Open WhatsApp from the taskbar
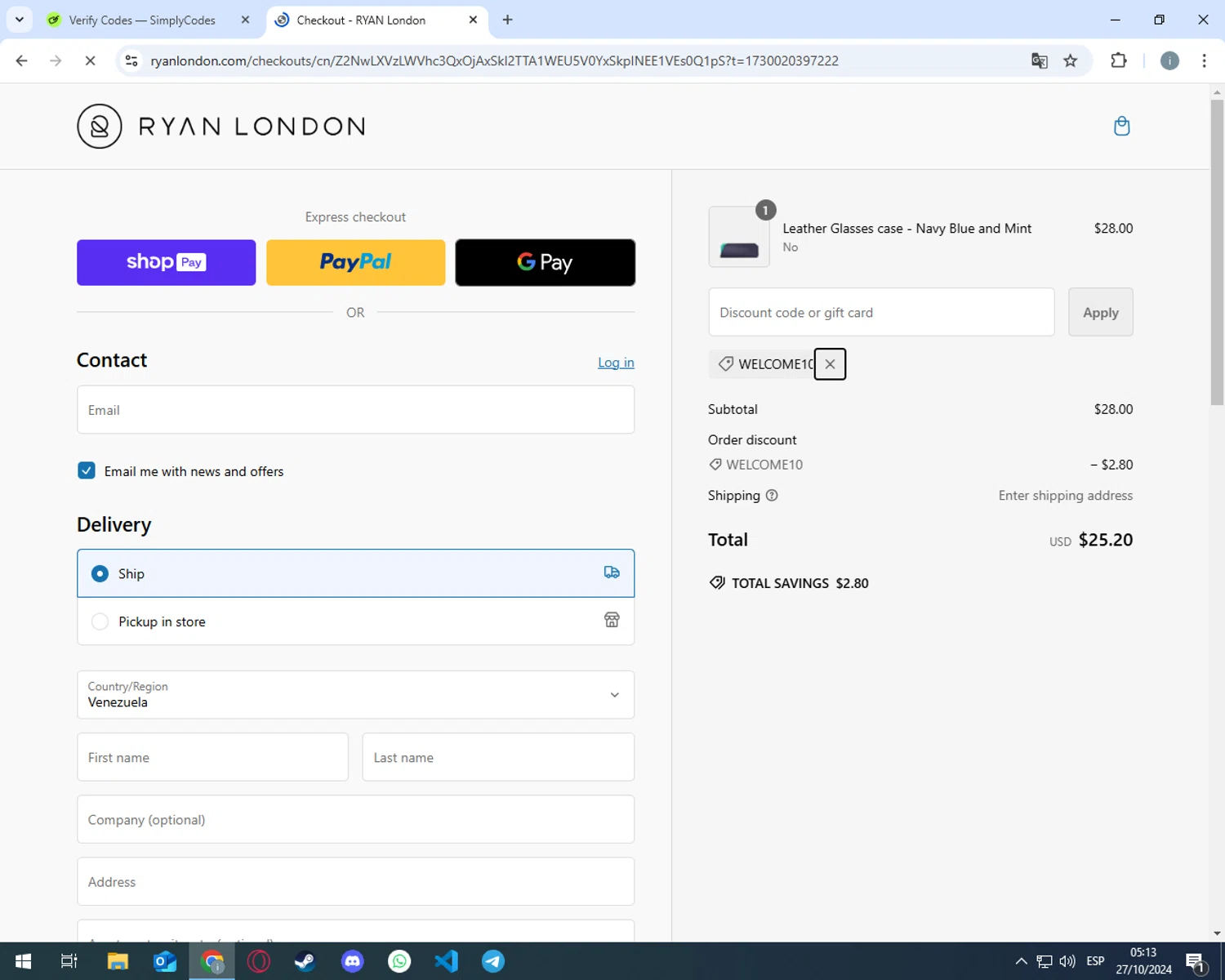Screen dimensions: 1225x980 [x=399, y=961]
